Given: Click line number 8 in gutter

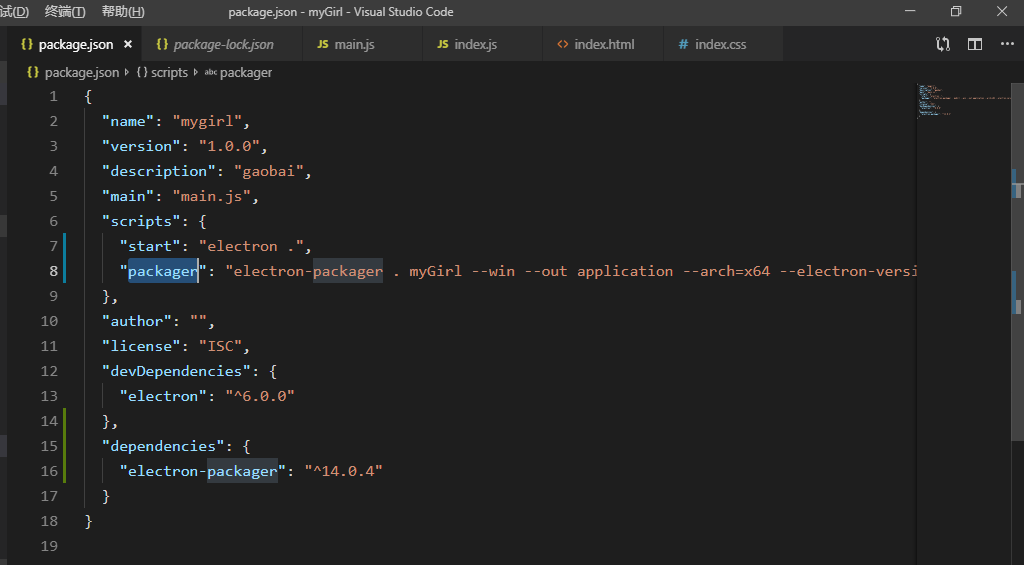Looking at the screenshot, I should tap(54, 271).
